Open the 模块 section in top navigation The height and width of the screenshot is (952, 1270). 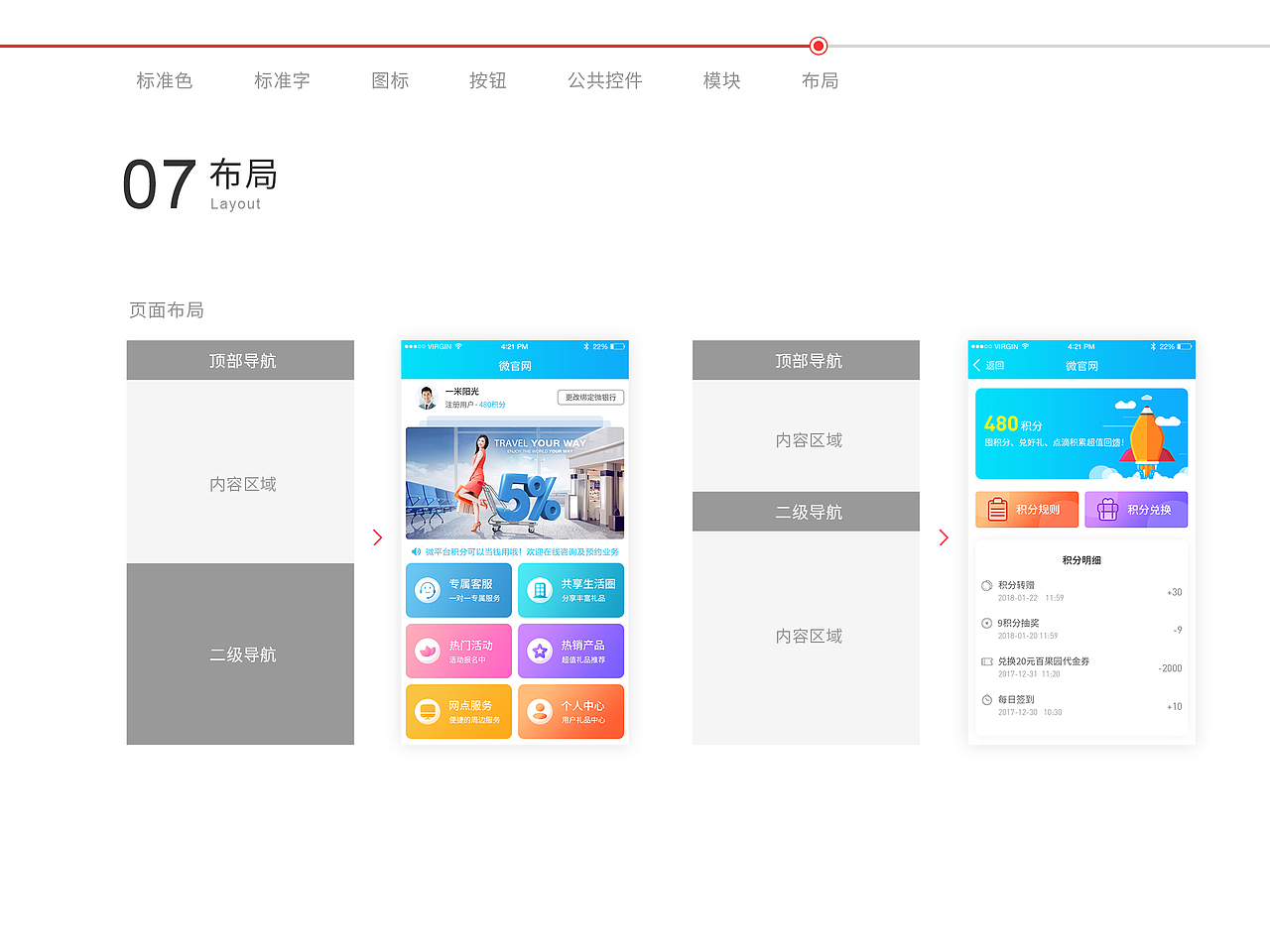(721, 81)
